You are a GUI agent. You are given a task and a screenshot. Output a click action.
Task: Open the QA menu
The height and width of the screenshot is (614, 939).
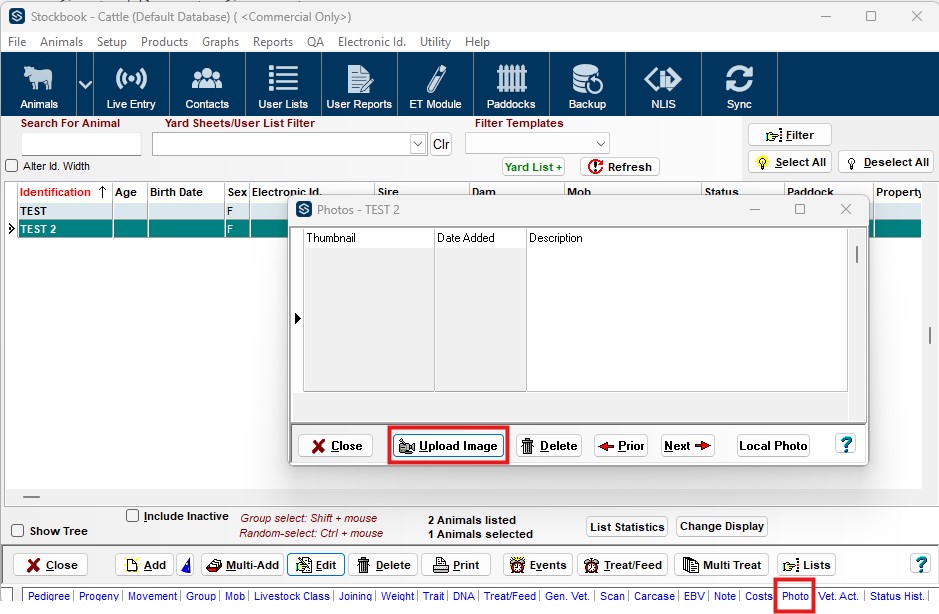pos(316,42)
